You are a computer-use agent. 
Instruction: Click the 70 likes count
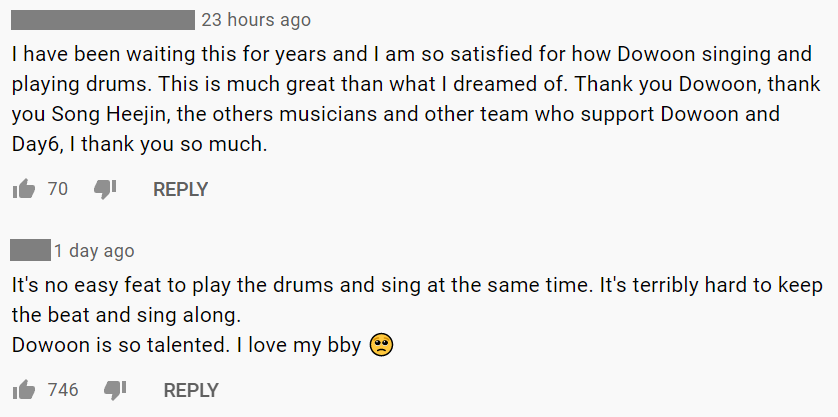pos(58,189)
